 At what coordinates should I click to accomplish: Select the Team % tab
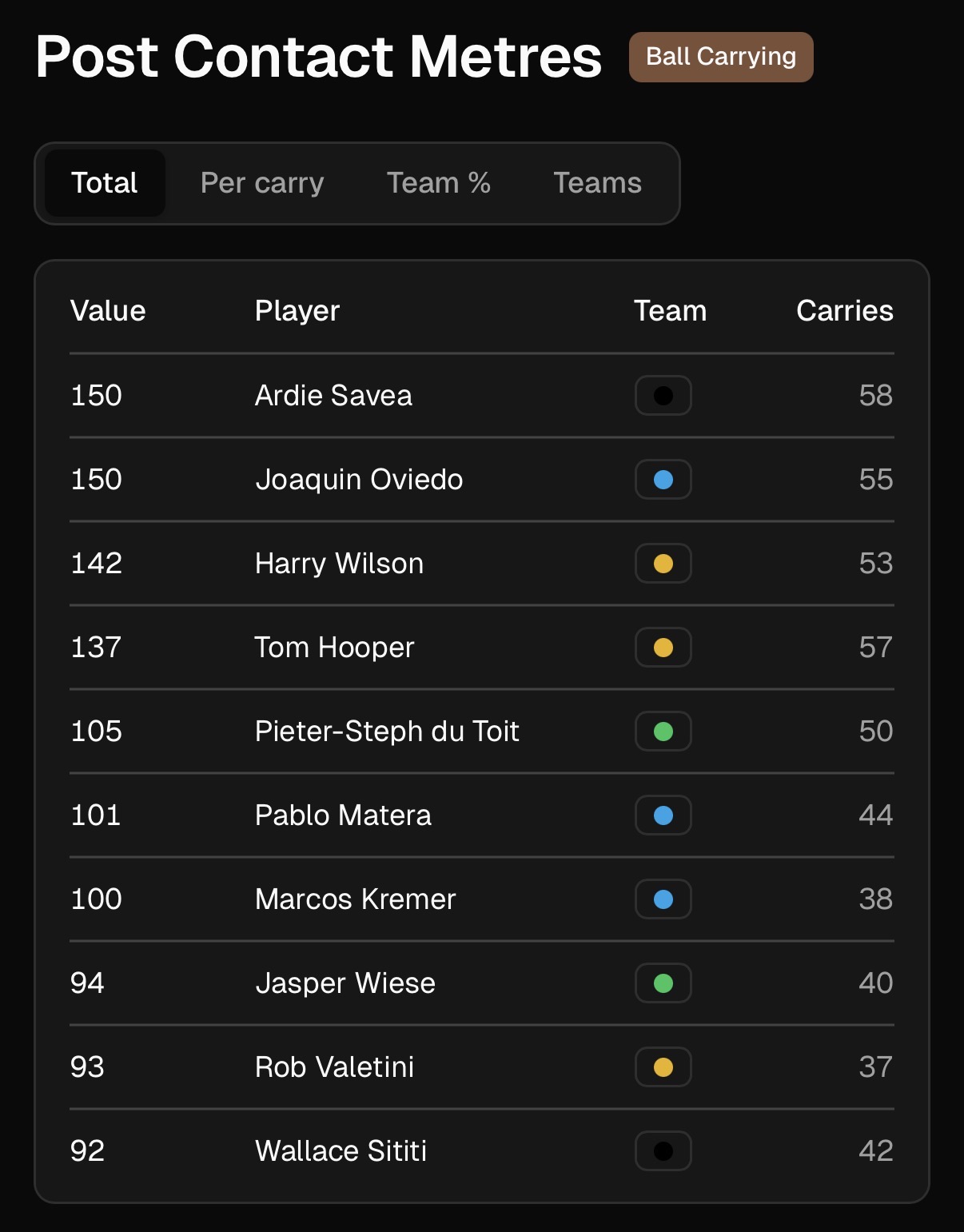pos(439,183)
